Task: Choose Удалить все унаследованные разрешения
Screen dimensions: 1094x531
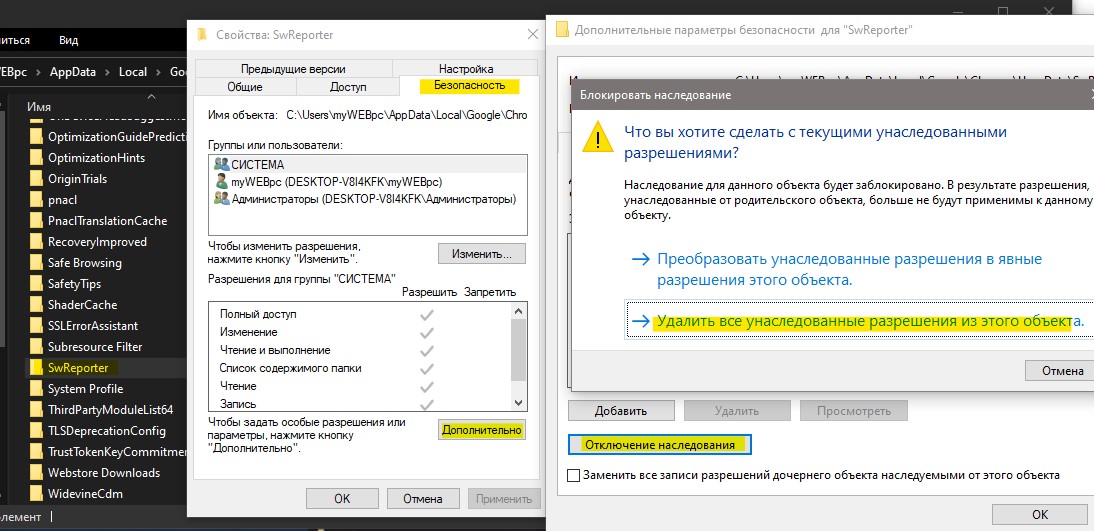Action: 858,321
